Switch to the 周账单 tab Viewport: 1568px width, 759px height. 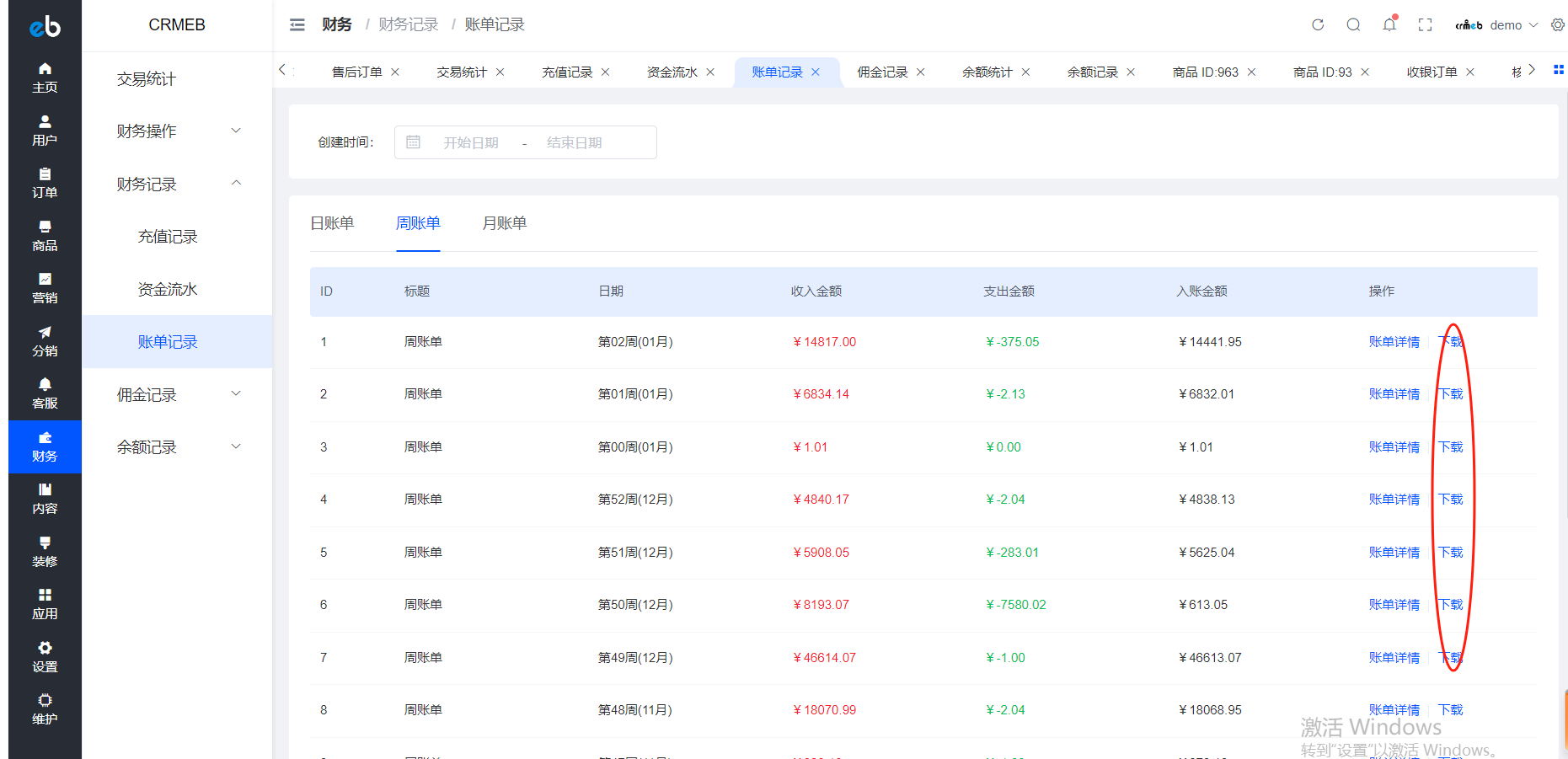point(418,223)
